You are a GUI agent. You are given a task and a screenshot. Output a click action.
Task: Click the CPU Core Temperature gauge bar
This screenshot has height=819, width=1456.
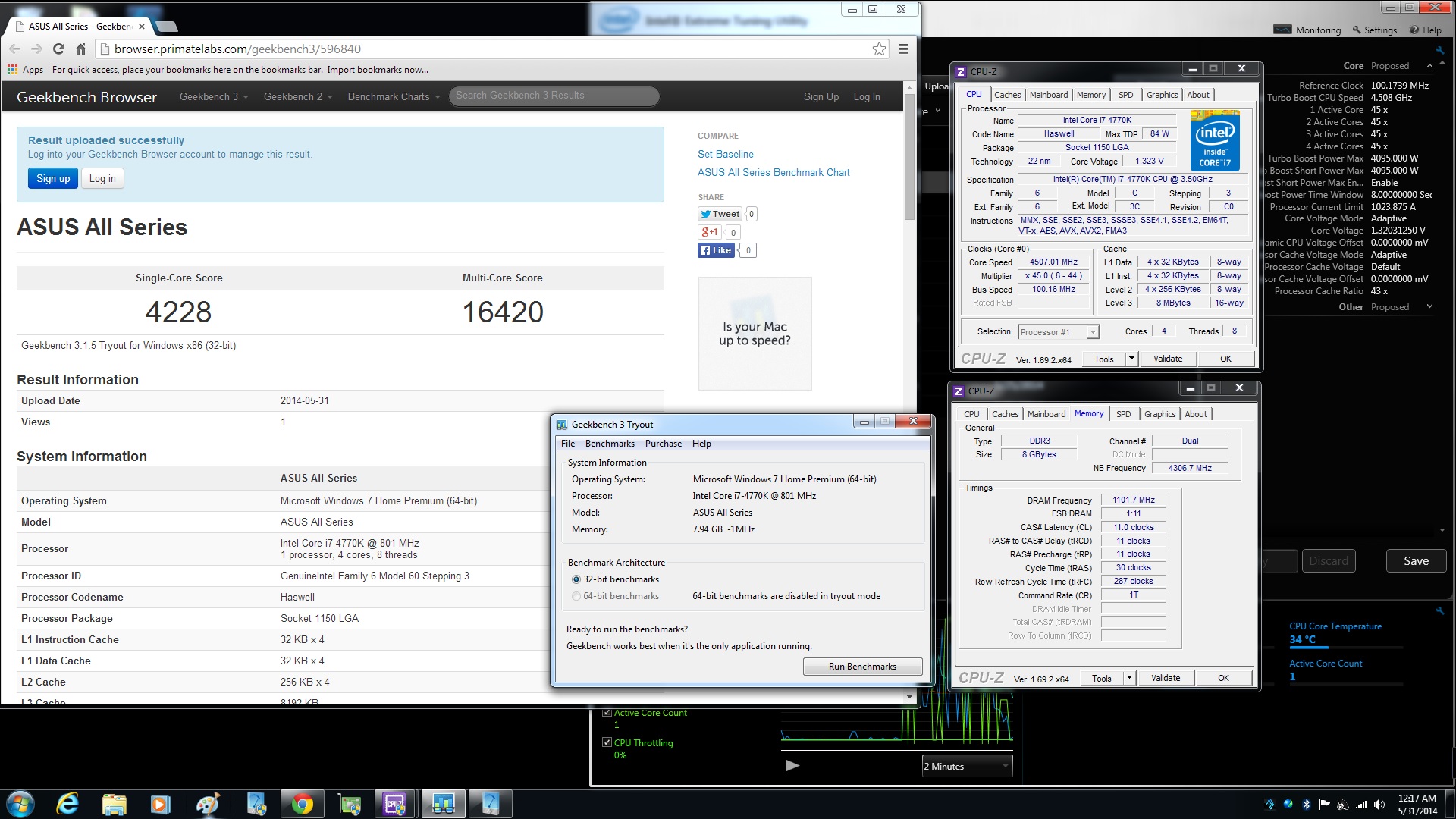1346,646
